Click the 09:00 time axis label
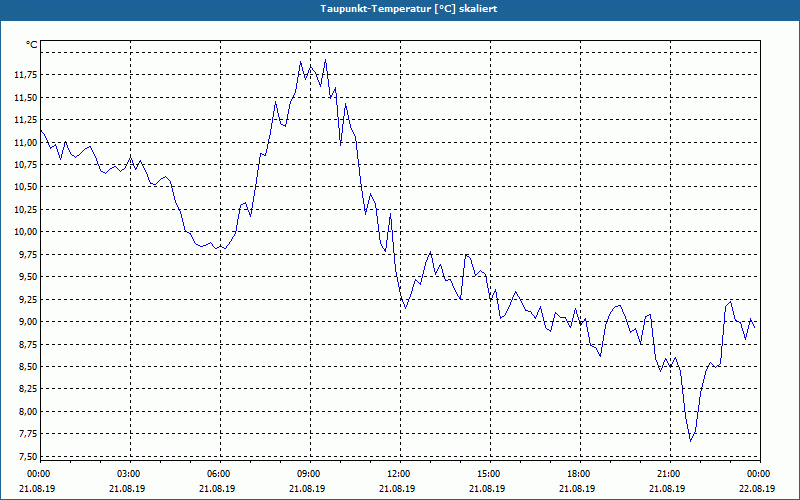800x500 pixels. [308, 474]
